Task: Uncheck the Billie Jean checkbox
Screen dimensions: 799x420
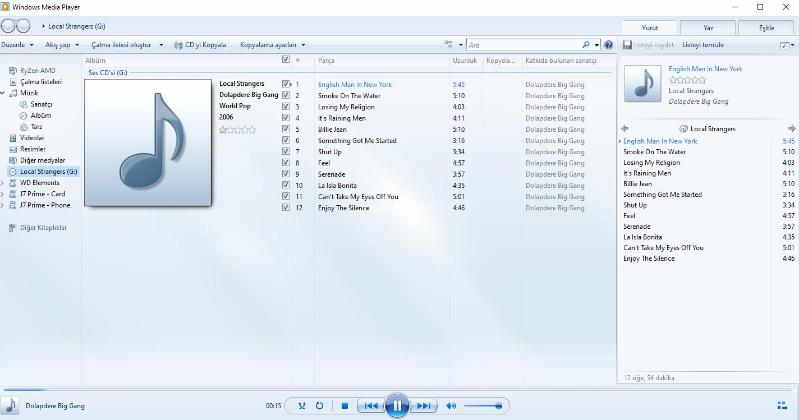Action: (286, 129)
